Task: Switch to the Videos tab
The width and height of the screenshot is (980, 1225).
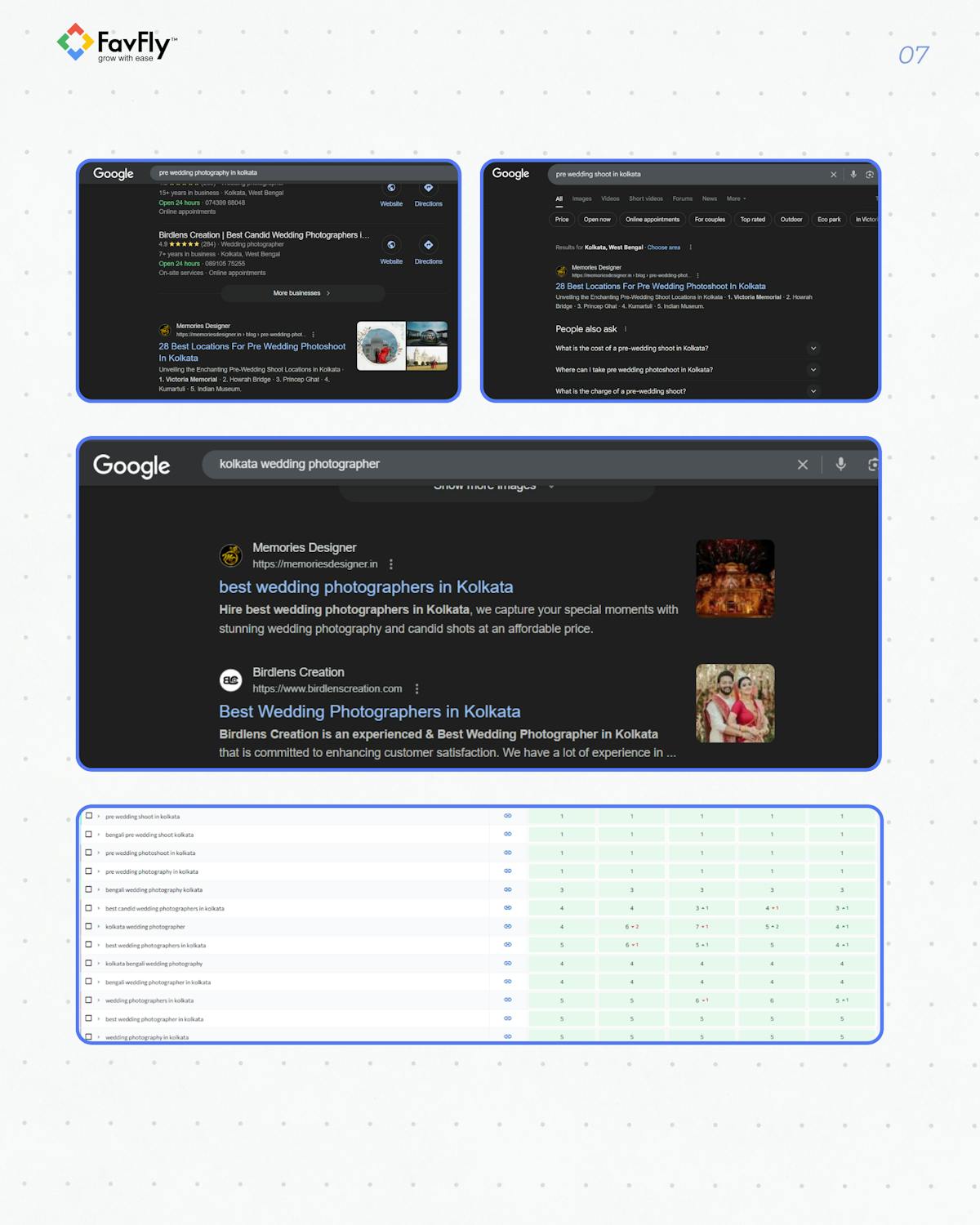Action: pyautogui.click(x=609, y=198)
